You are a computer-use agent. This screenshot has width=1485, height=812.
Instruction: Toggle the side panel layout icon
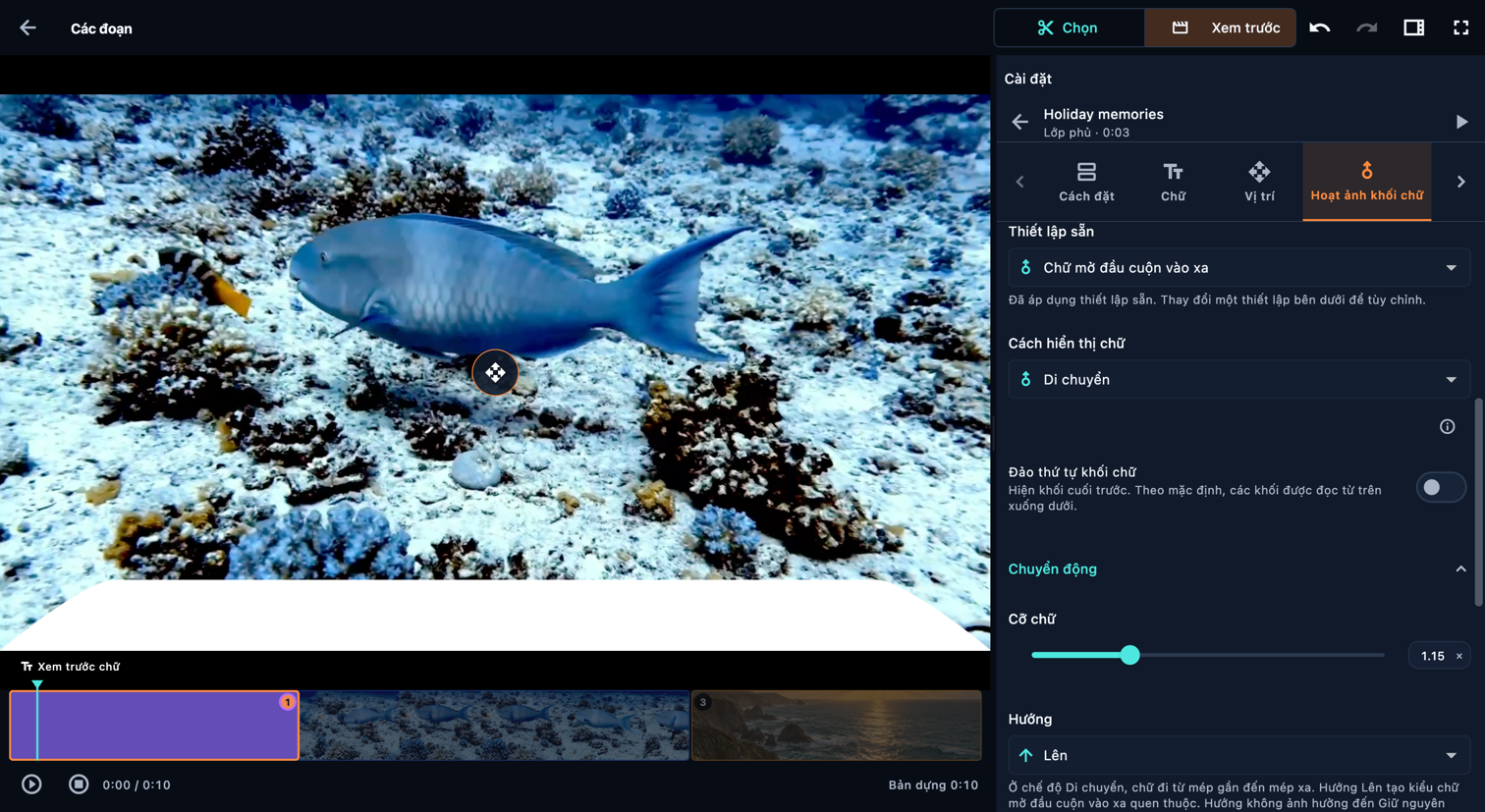point(1413,27)
